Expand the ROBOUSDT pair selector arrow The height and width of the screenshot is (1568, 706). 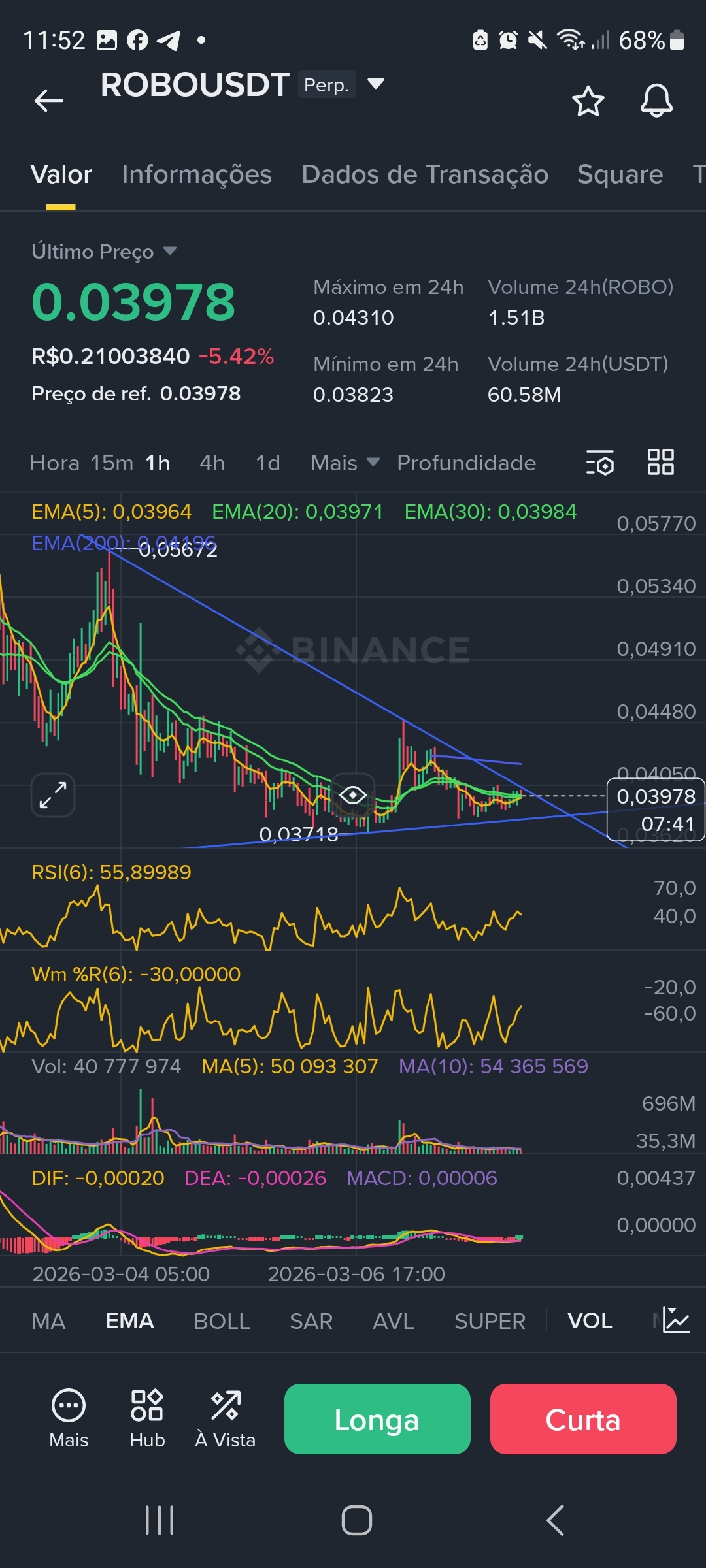(x=375, y=84)
